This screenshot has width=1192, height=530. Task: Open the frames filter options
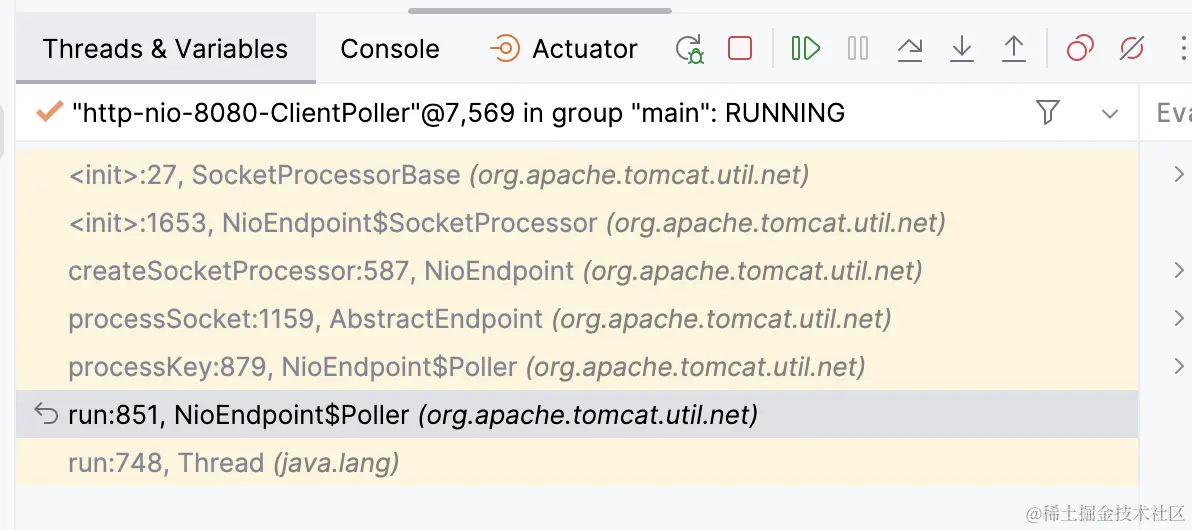click(x=1048, y=113)
